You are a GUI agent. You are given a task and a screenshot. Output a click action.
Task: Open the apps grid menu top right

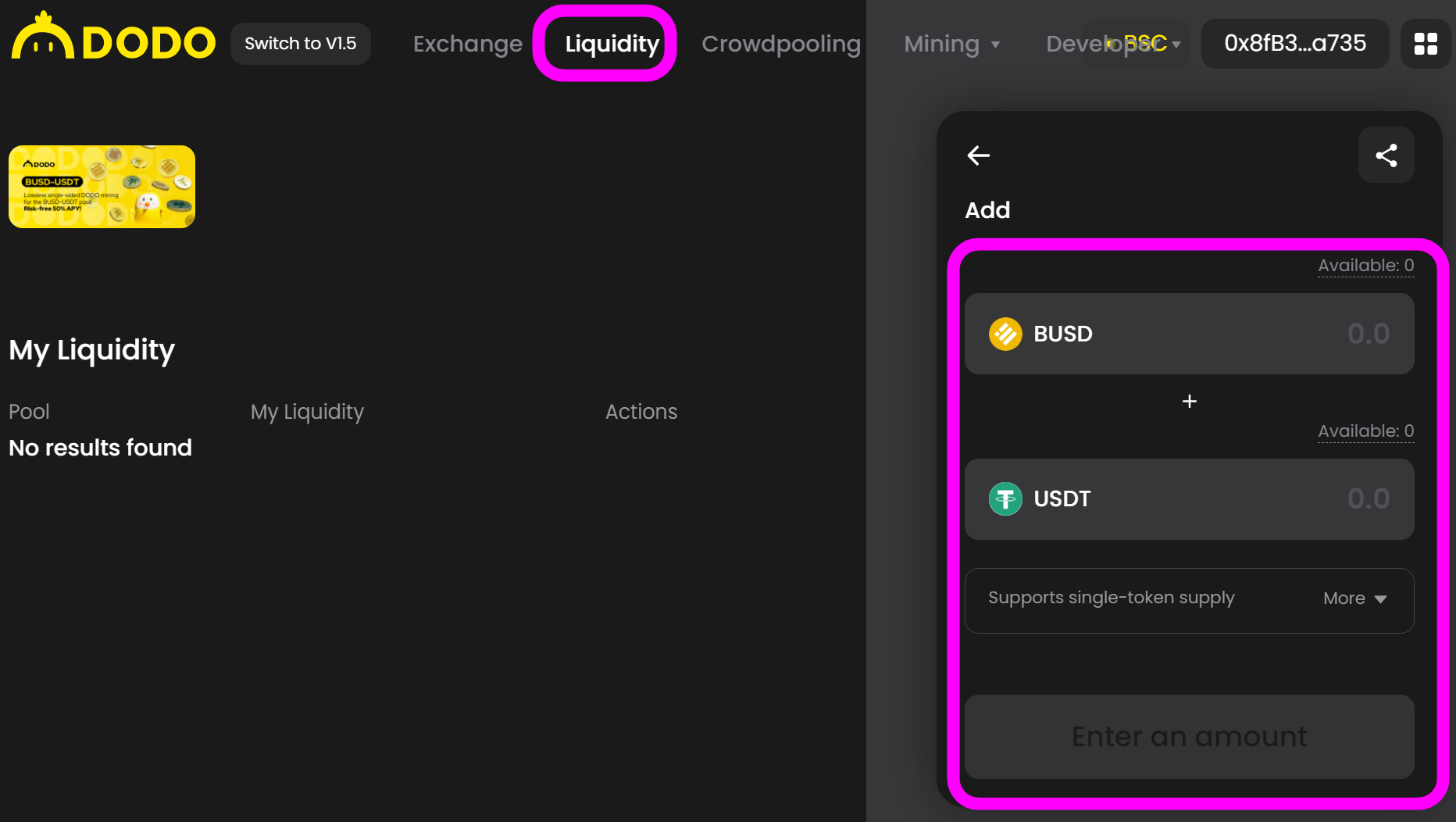(x=1425, y=44)
